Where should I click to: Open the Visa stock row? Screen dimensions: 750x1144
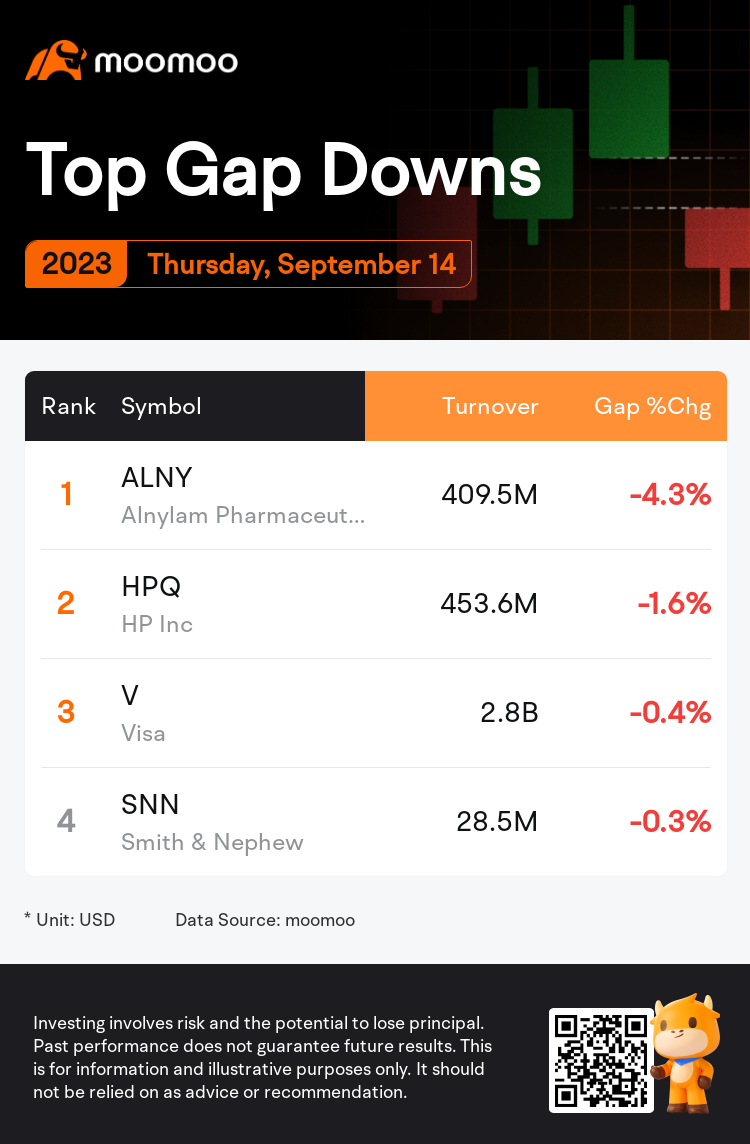376,713
